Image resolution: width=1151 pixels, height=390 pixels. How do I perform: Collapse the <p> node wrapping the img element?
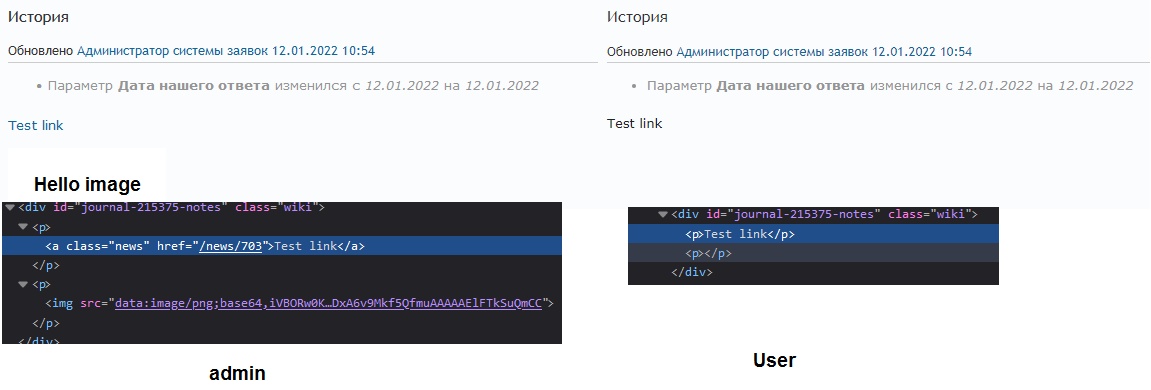pos(23,284)
